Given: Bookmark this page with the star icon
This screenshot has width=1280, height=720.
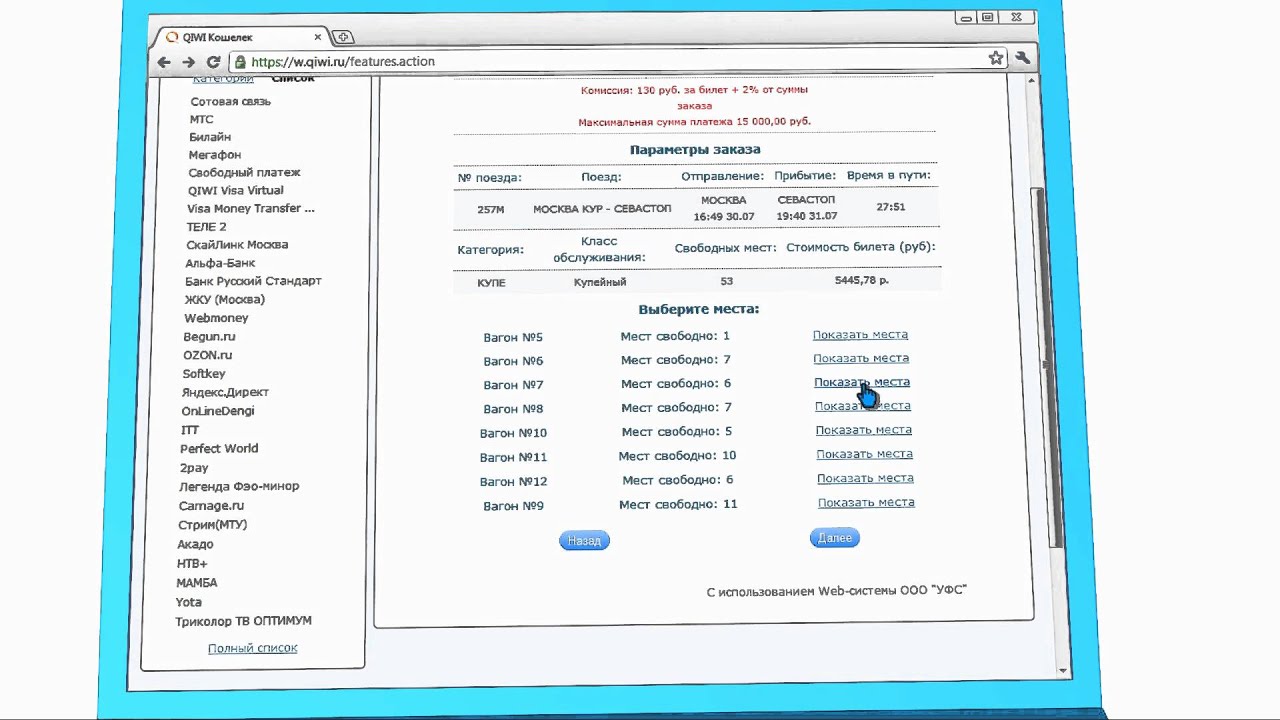Looking at the screenshot, I should point(996,59).
